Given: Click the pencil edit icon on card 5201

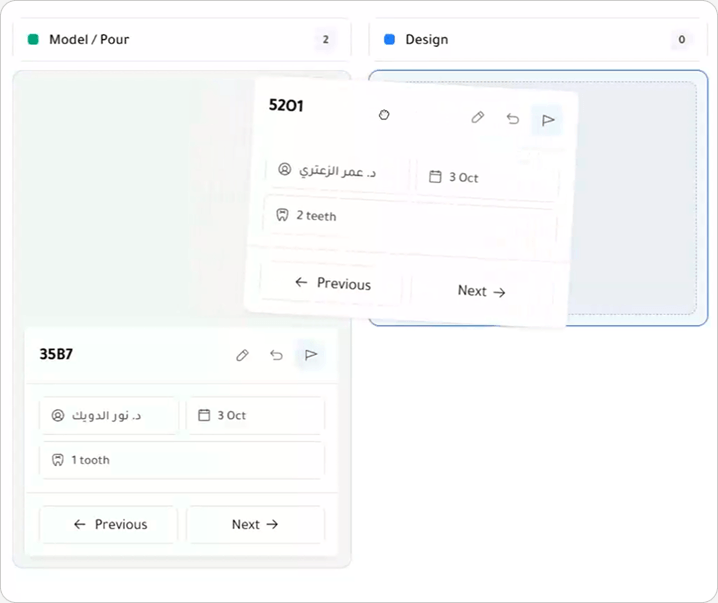Looking at the screenshot, I should pos(478,118).
